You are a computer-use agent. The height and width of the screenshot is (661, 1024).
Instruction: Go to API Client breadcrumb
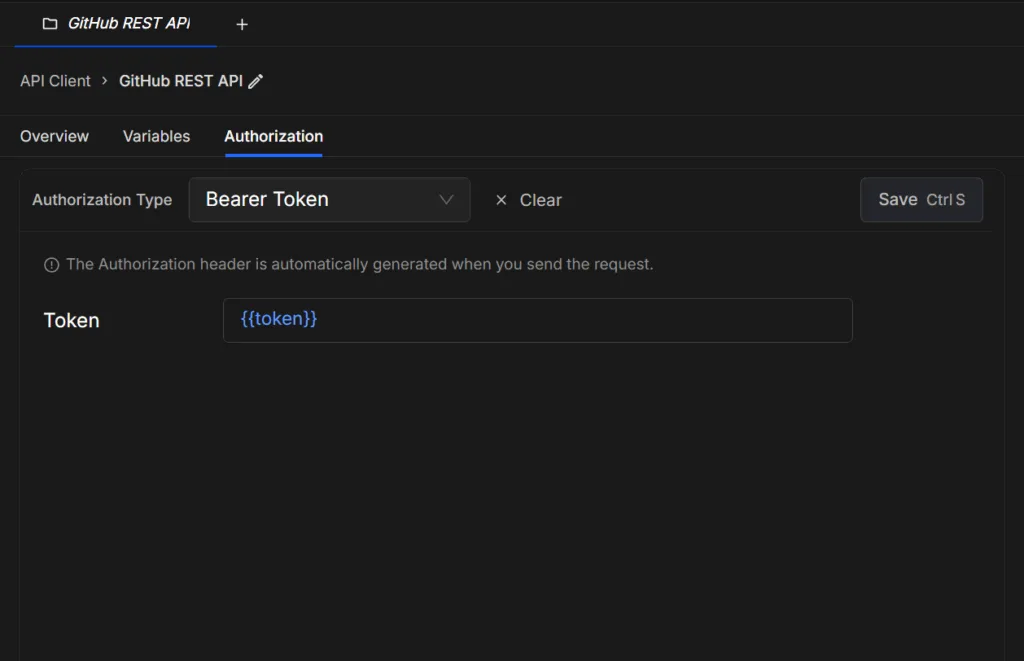coord(56,81)
